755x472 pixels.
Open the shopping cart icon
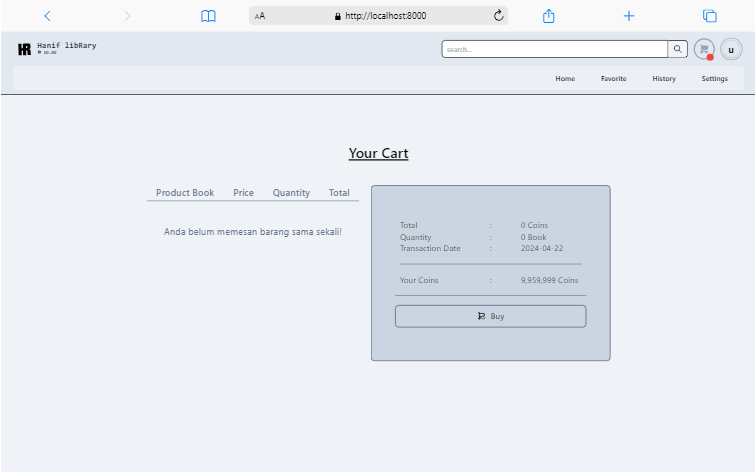point(704,49)
